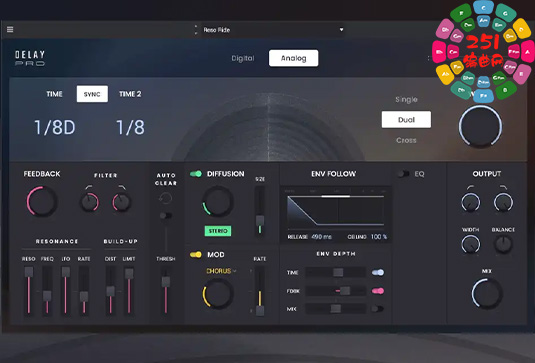
Task: Click the large knob beside Dual
Action: pos(480,126)
